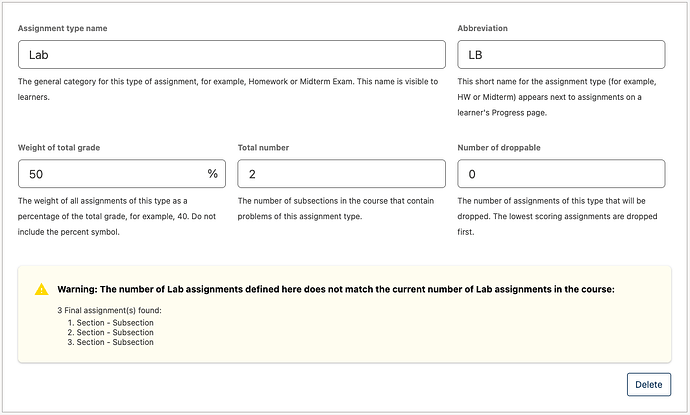Focus the Abbreviation field containing LB
This screenshot has width=690, height=415.
pos(560,54)
